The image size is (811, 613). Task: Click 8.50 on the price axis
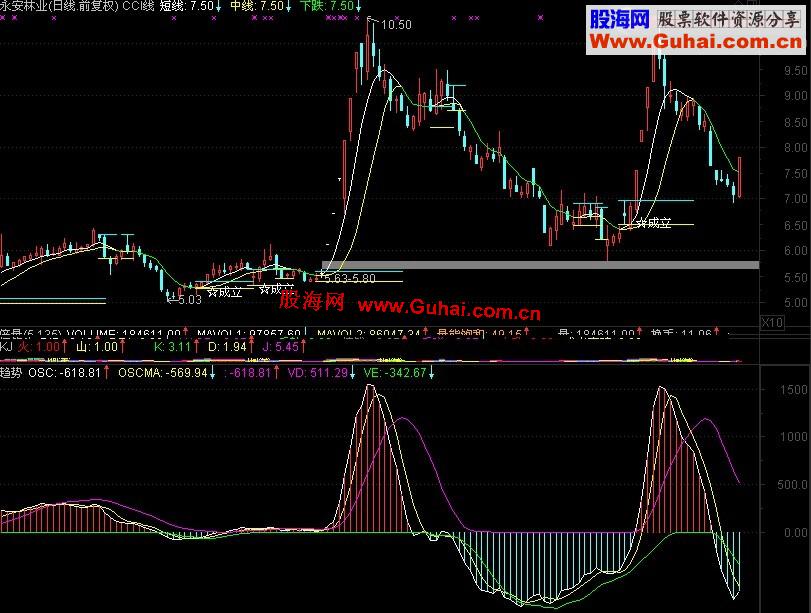[x=795, y=123]
